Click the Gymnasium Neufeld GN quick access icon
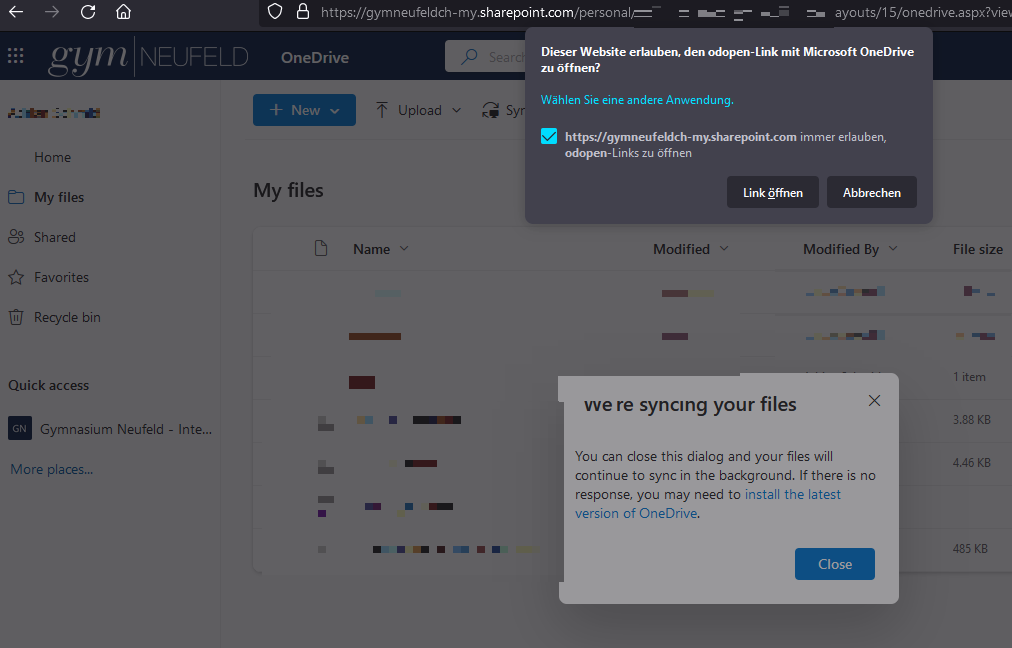The image size is (1012, 648). pyautogui.click(x=19, y=429)
